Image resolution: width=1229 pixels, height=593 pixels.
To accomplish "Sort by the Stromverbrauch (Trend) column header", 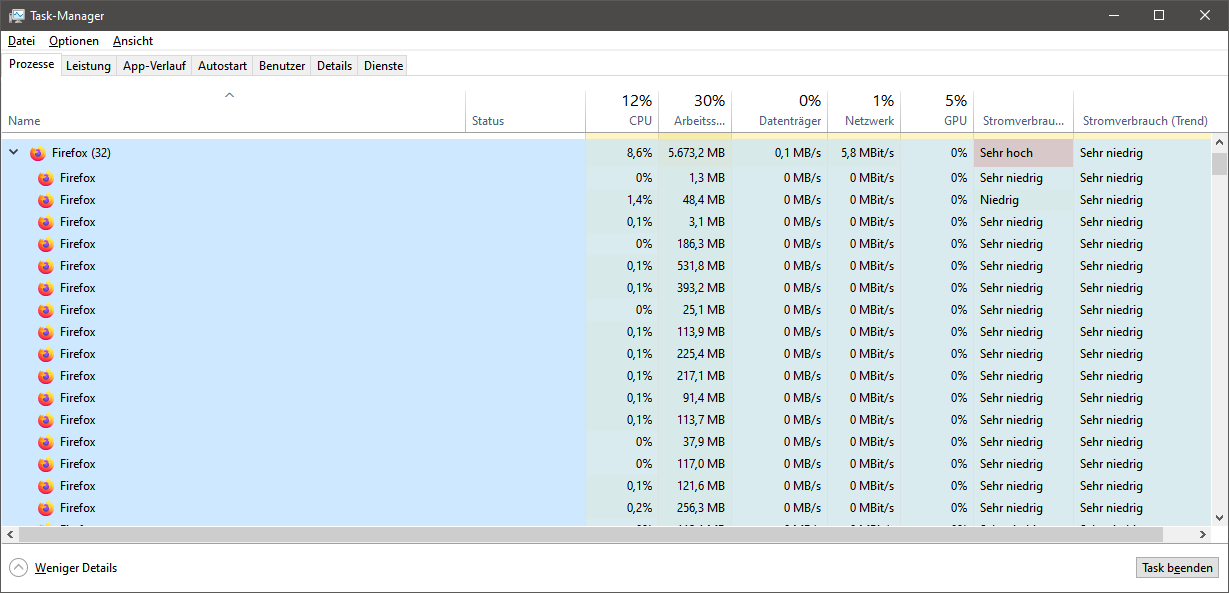I will [1143, 111].
